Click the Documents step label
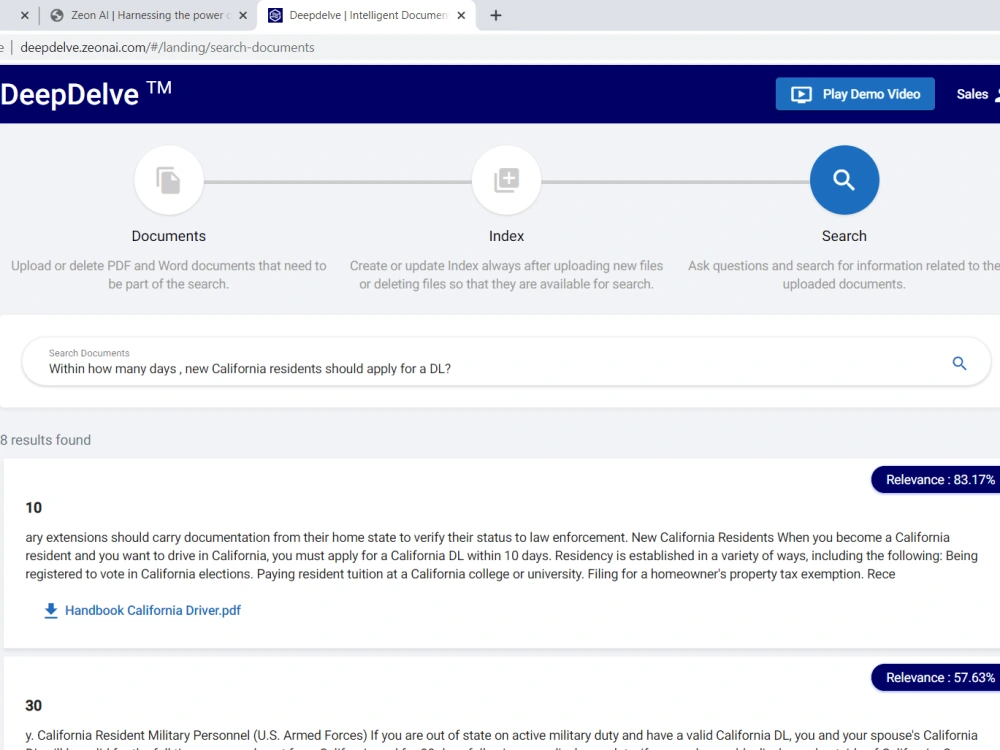 coord(168,236)
